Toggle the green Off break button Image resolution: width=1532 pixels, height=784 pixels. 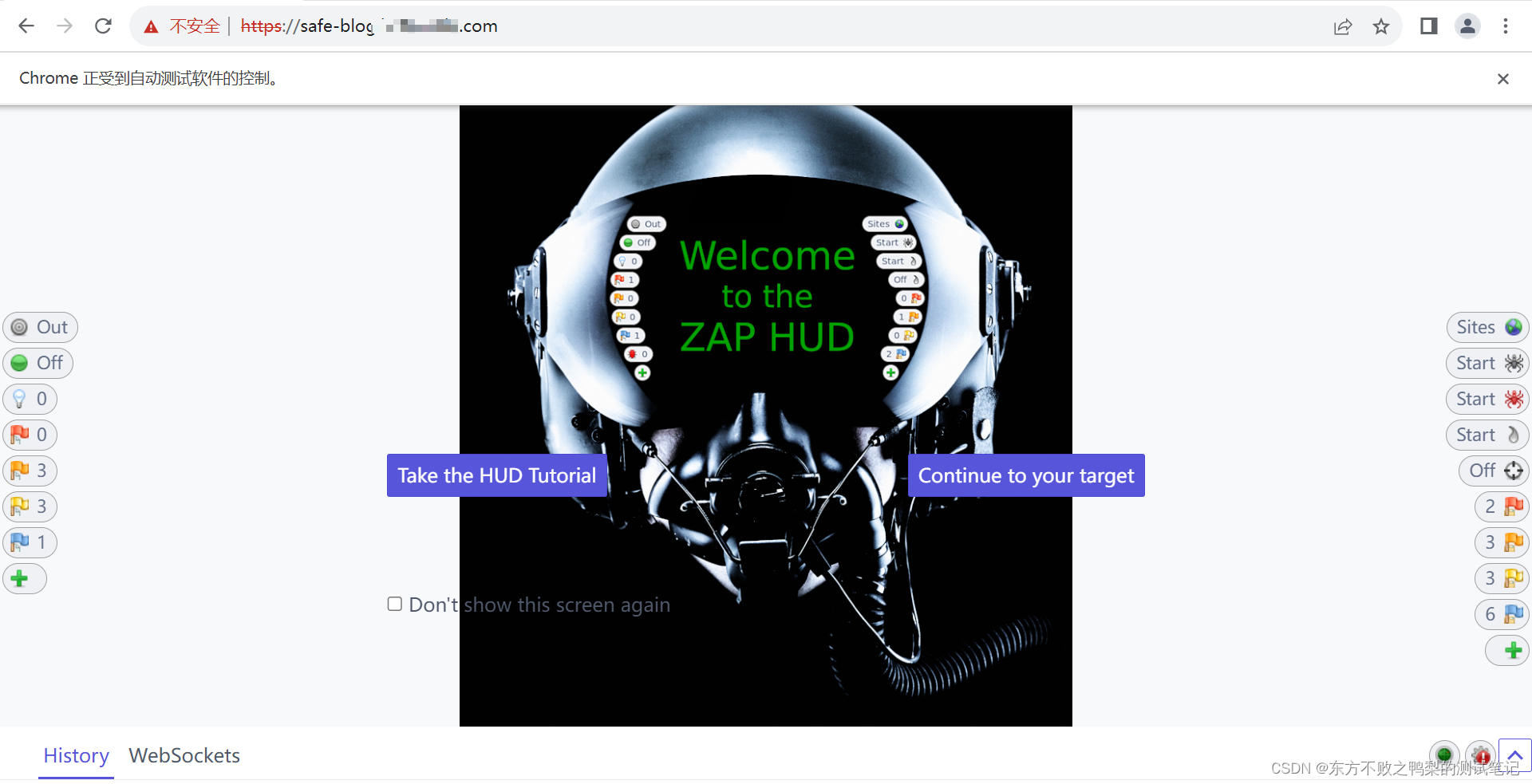(x=38, y=363)
